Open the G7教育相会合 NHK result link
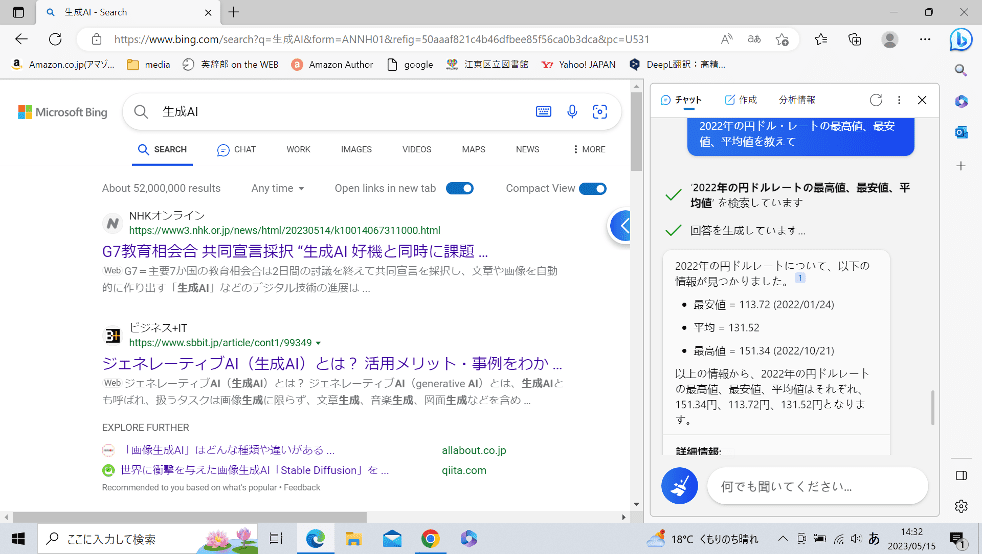The image size is (982, 554). 295,251
